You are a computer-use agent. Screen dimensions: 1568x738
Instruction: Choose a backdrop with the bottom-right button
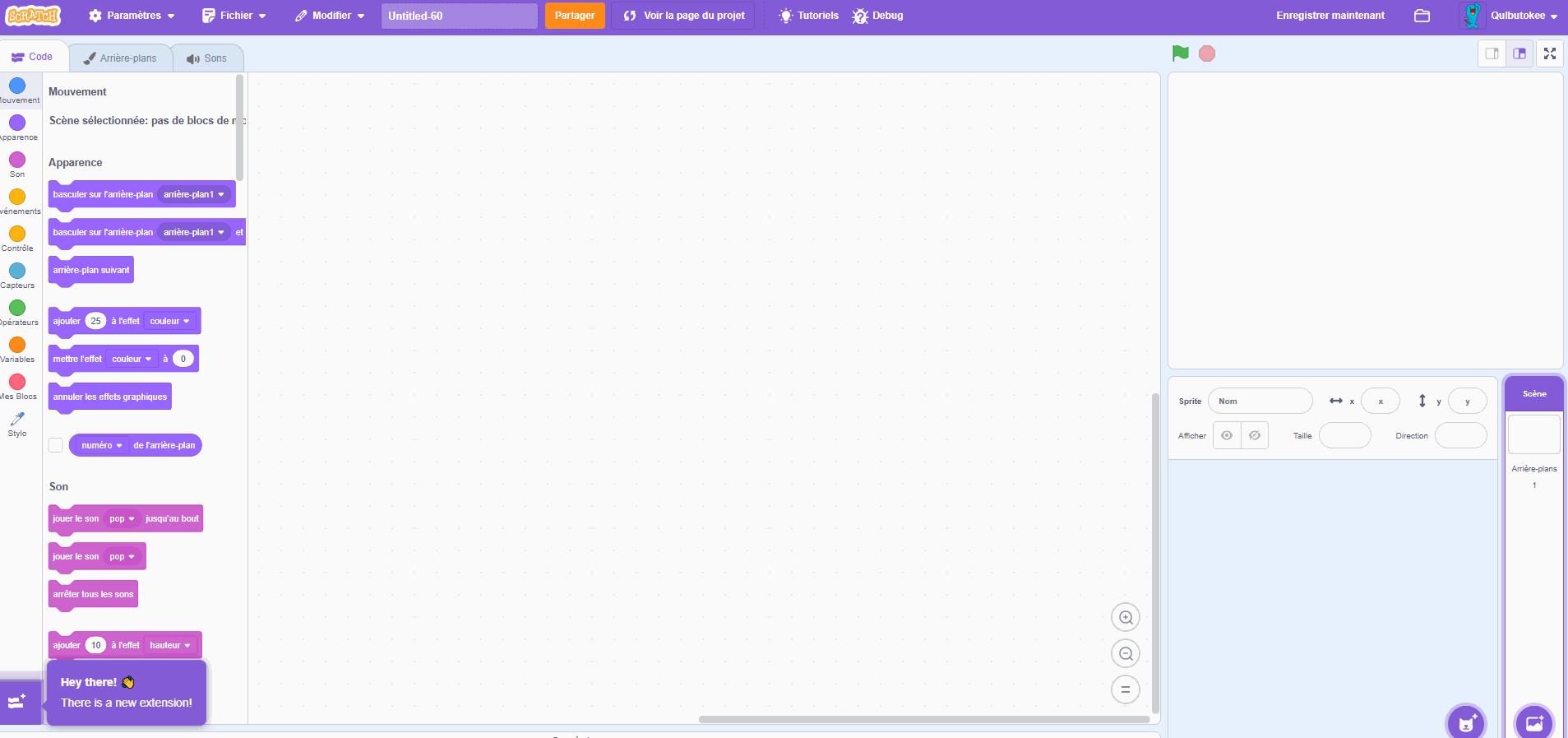[x=1533, y=722]
